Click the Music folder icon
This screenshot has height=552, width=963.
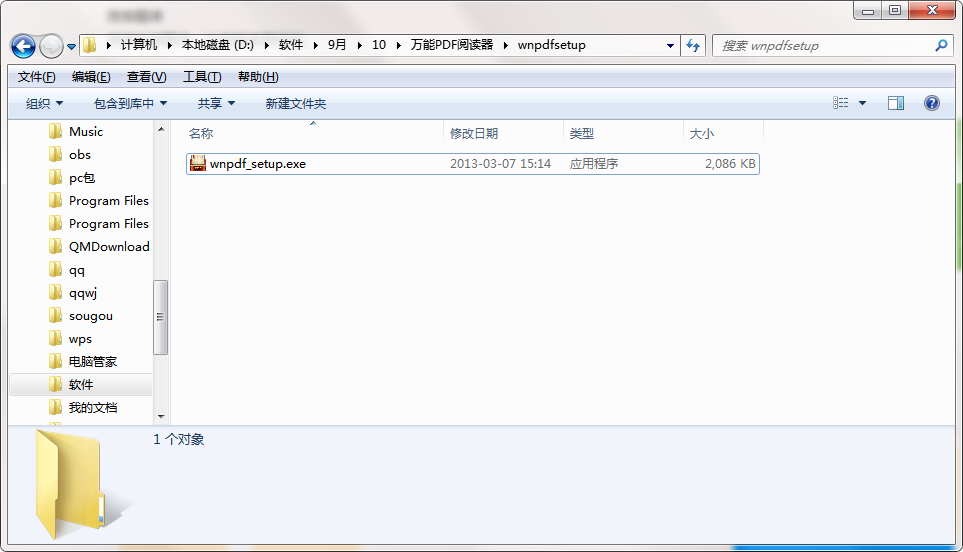[x=55, y=131]
